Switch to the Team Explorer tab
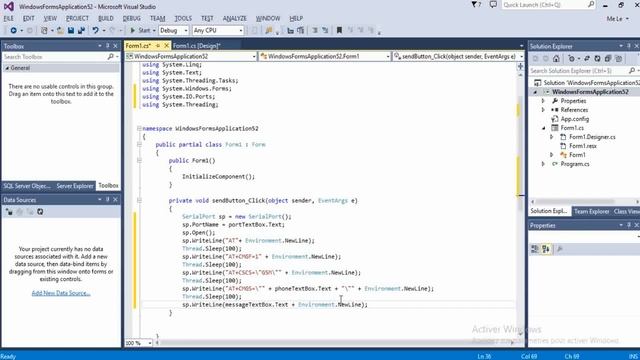The width and height of the screenshot is (640, 360). (591, 211)
